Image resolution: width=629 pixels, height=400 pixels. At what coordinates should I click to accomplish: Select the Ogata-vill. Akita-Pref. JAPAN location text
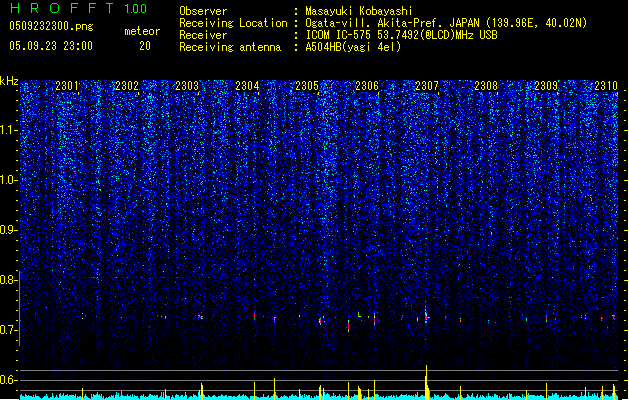(x=446, y=23)
